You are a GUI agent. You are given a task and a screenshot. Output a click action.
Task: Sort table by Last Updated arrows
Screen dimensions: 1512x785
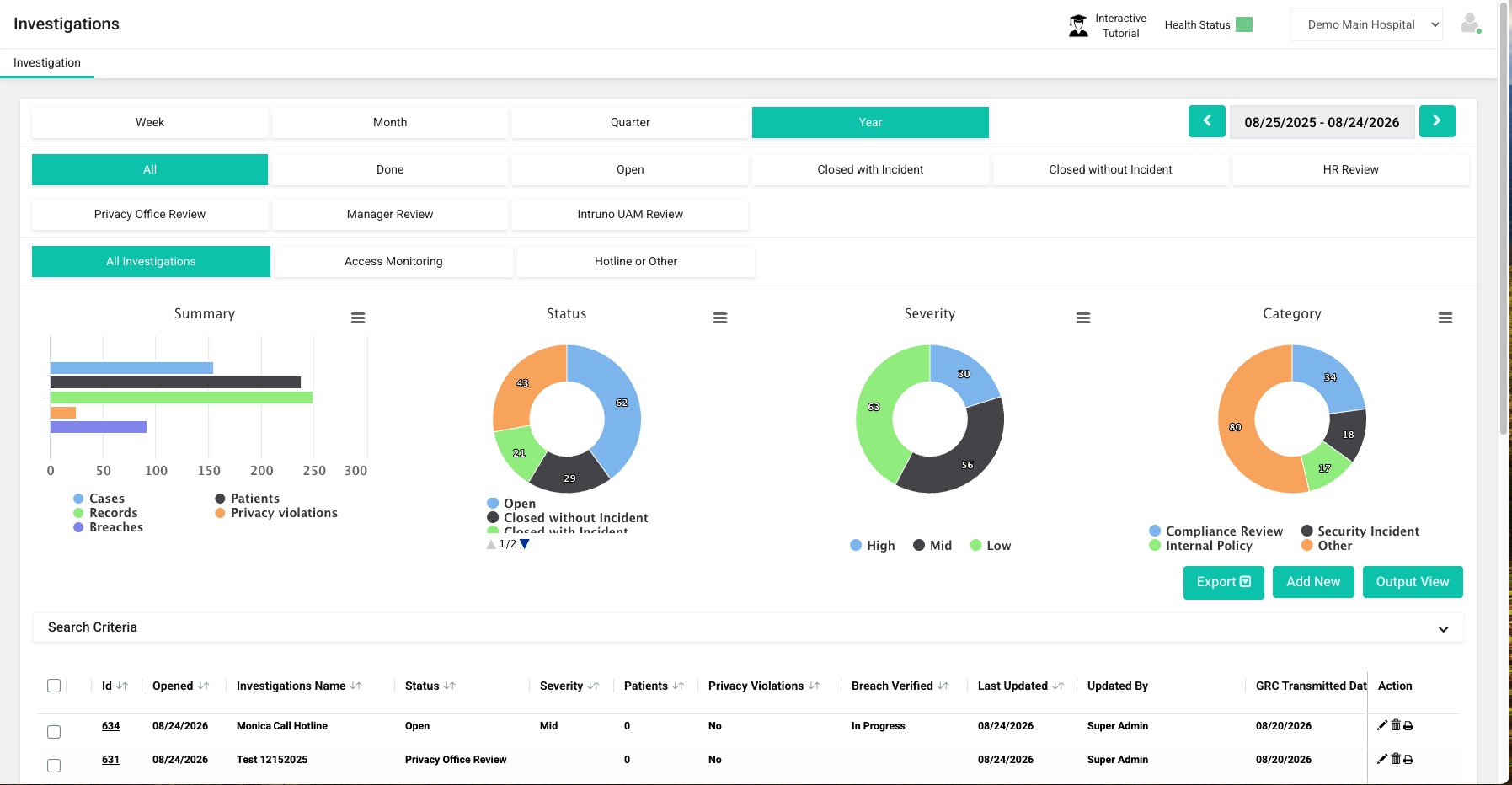pos(1058,686)
